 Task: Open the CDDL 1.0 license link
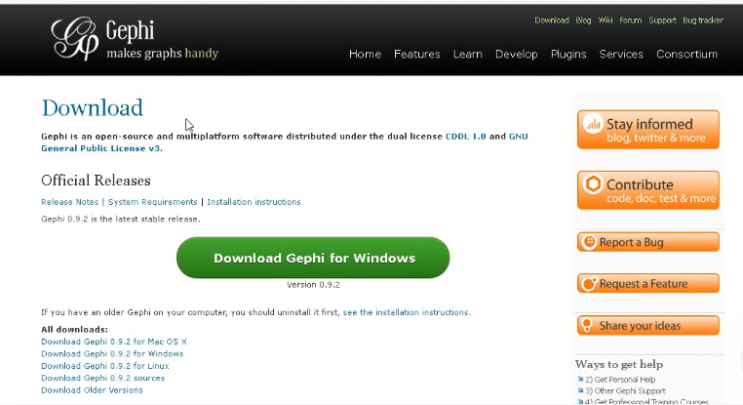click(465, 136)
